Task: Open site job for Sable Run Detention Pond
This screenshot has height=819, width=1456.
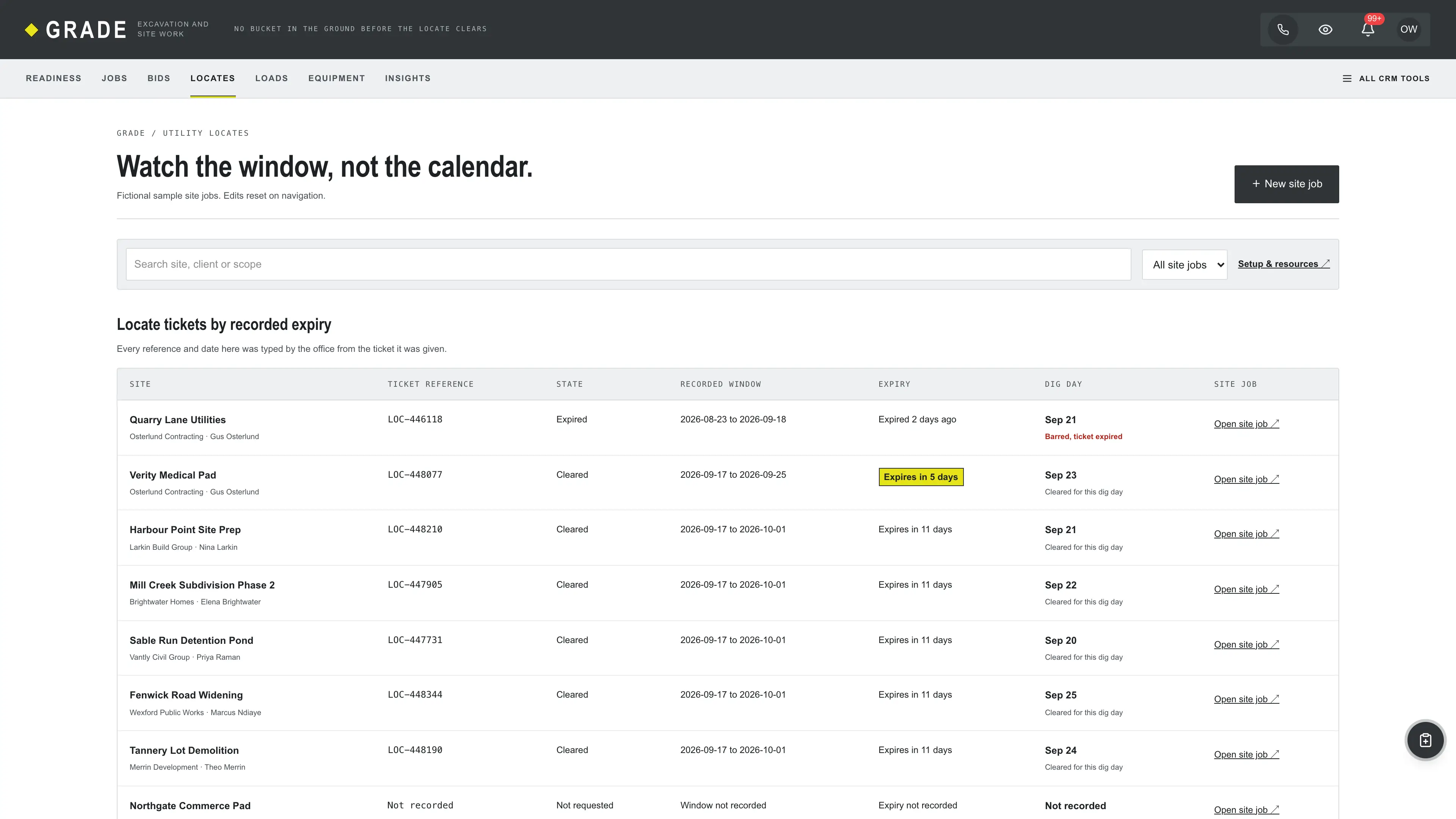Action: pyautogui.click(x=1246, y=645)
